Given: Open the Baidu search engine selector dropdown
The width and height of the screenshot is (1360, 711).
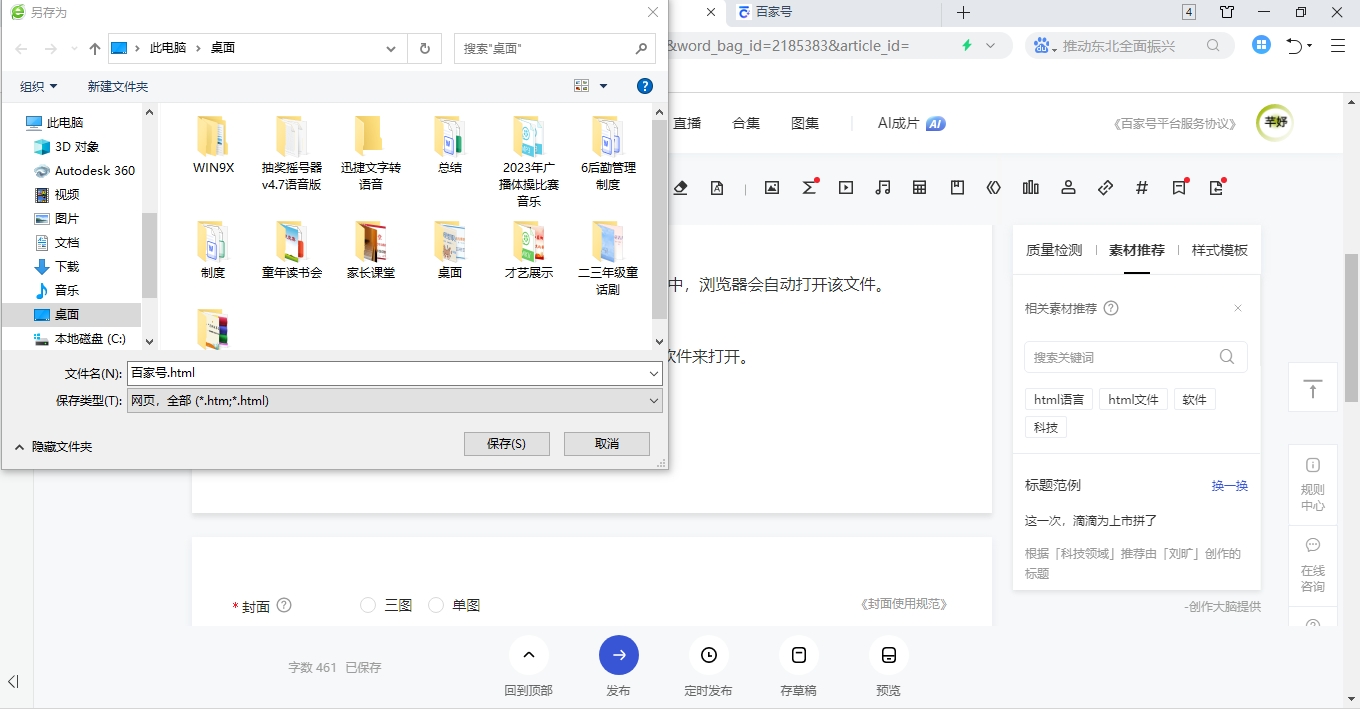Looking at the screenshot, I should 1046,46.
